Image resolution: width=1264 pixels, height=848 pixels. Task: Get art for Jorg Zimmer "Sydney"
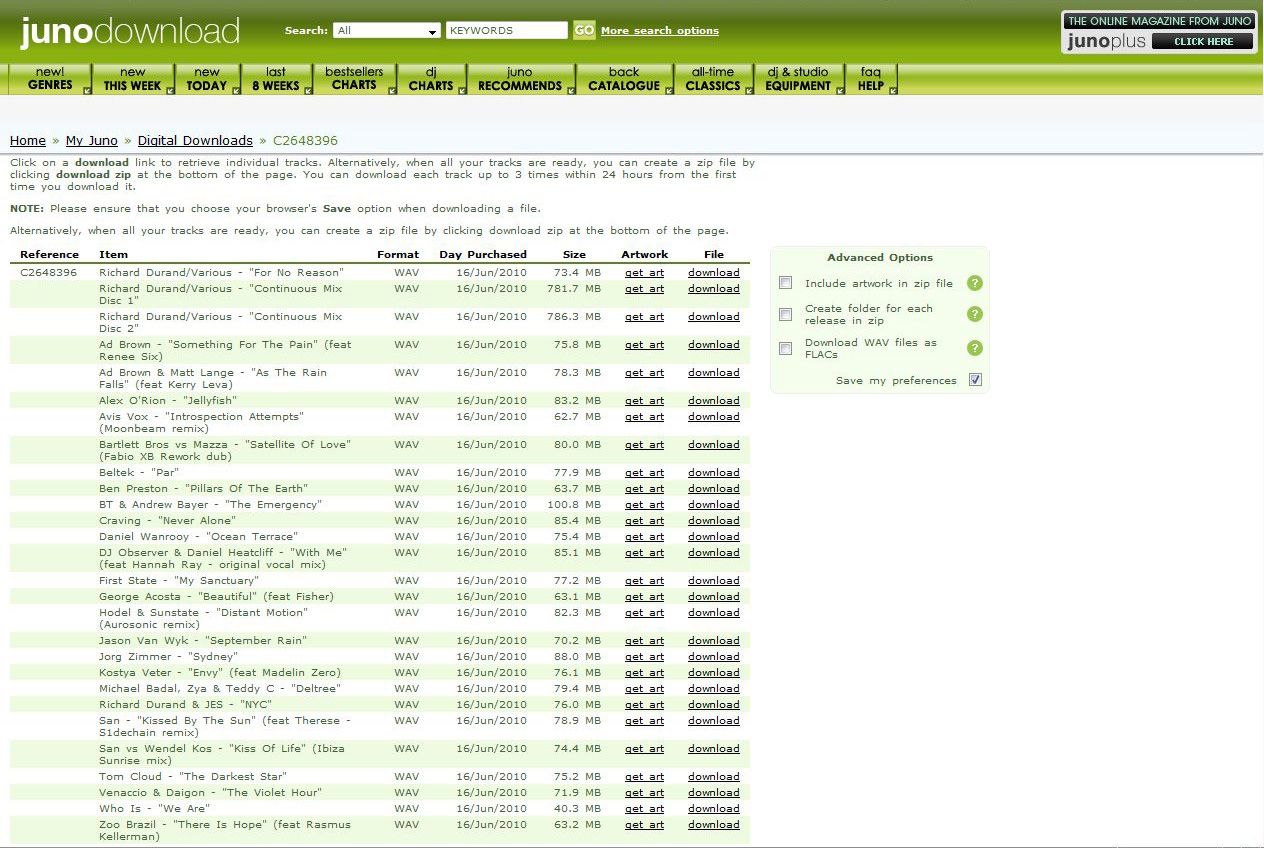(644, 657)
